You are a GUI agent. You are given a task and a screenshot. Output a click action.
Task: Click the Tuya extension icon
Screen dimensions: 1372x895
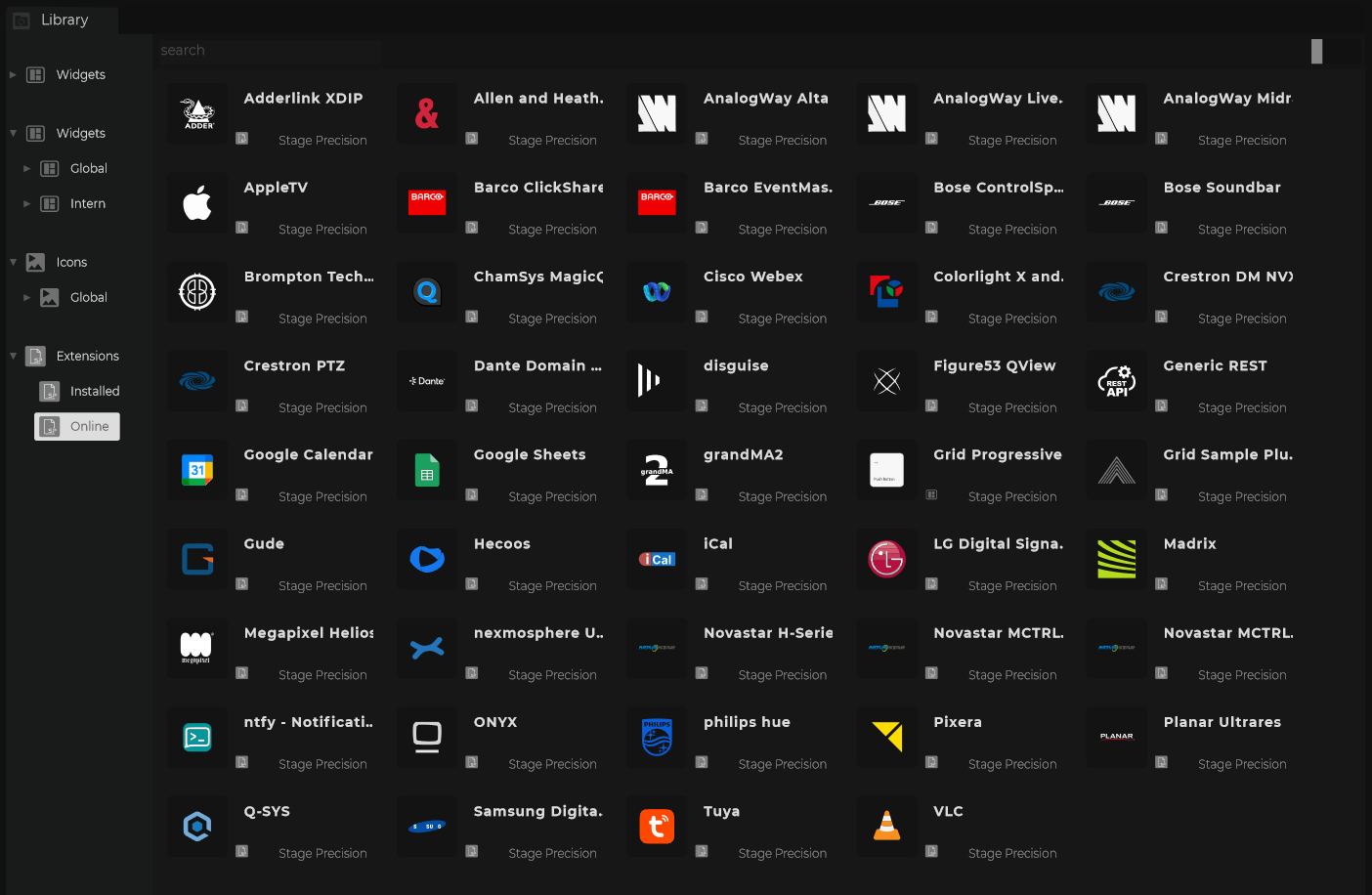pos(657,827)
